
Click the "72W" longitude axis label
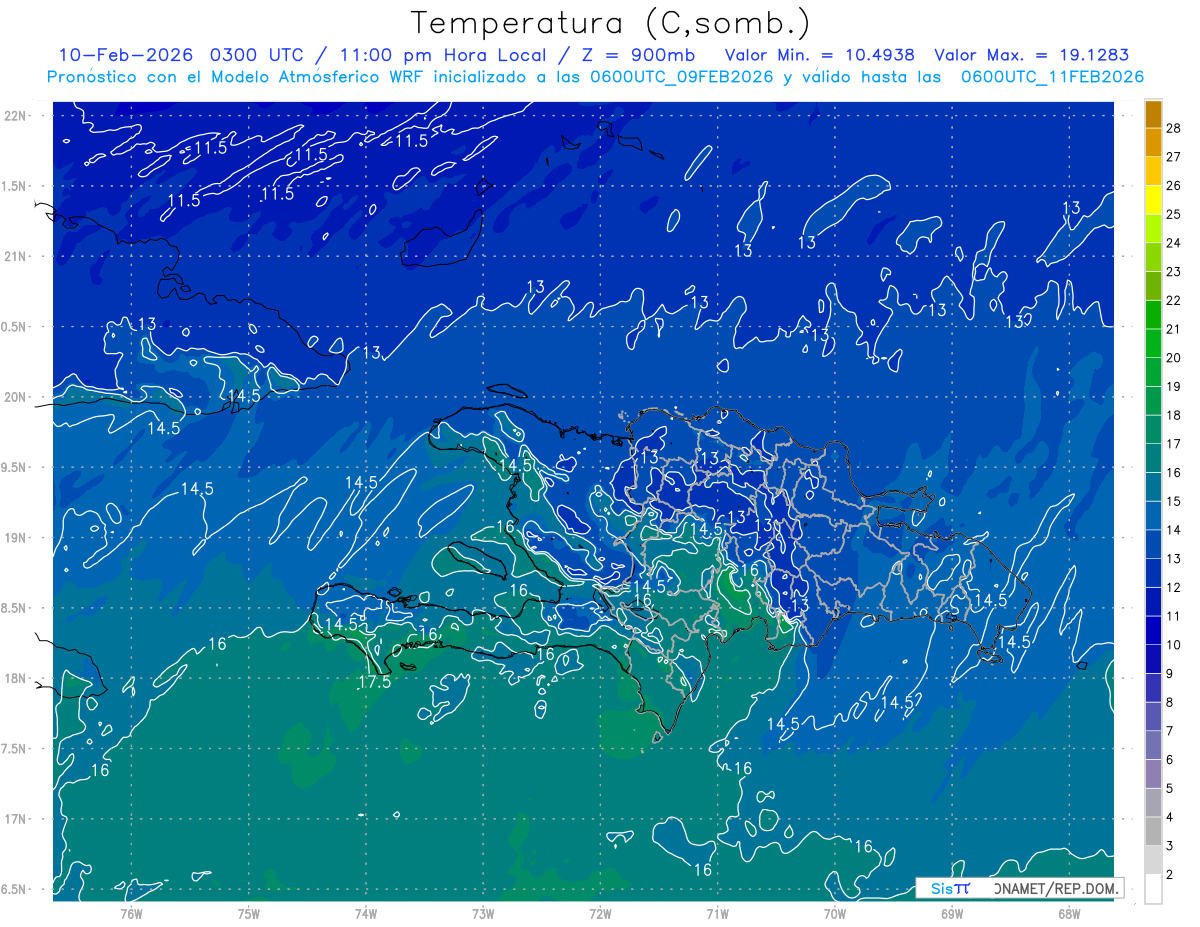tap(600, 913)
